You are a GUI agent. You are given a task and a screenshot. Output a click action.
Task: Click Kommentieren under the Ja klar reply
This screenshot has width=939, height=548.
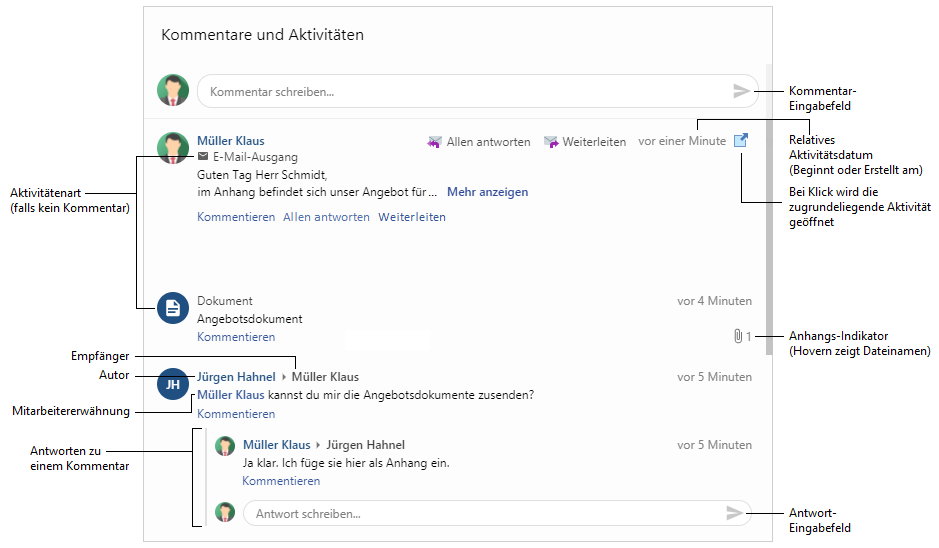coord(281,481)
